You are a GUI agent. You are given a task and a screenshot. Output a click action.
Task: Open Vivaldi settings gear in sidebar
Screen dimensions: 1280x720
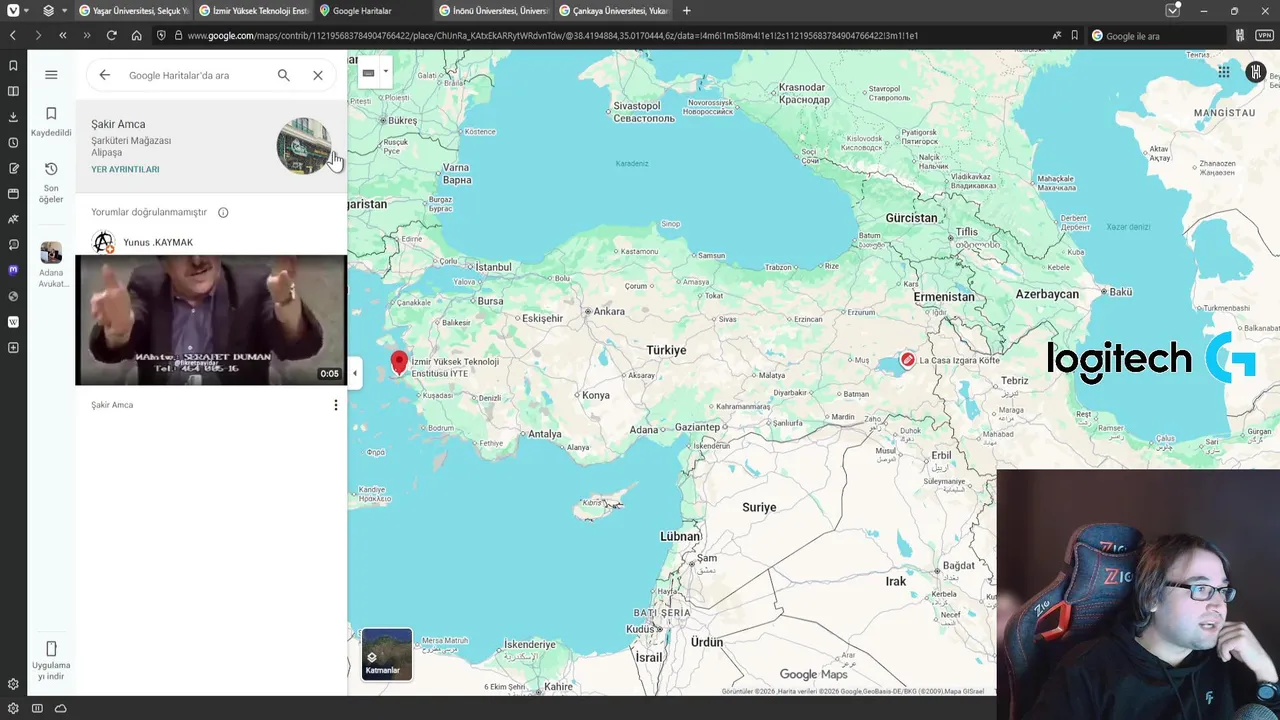point(13,684)
